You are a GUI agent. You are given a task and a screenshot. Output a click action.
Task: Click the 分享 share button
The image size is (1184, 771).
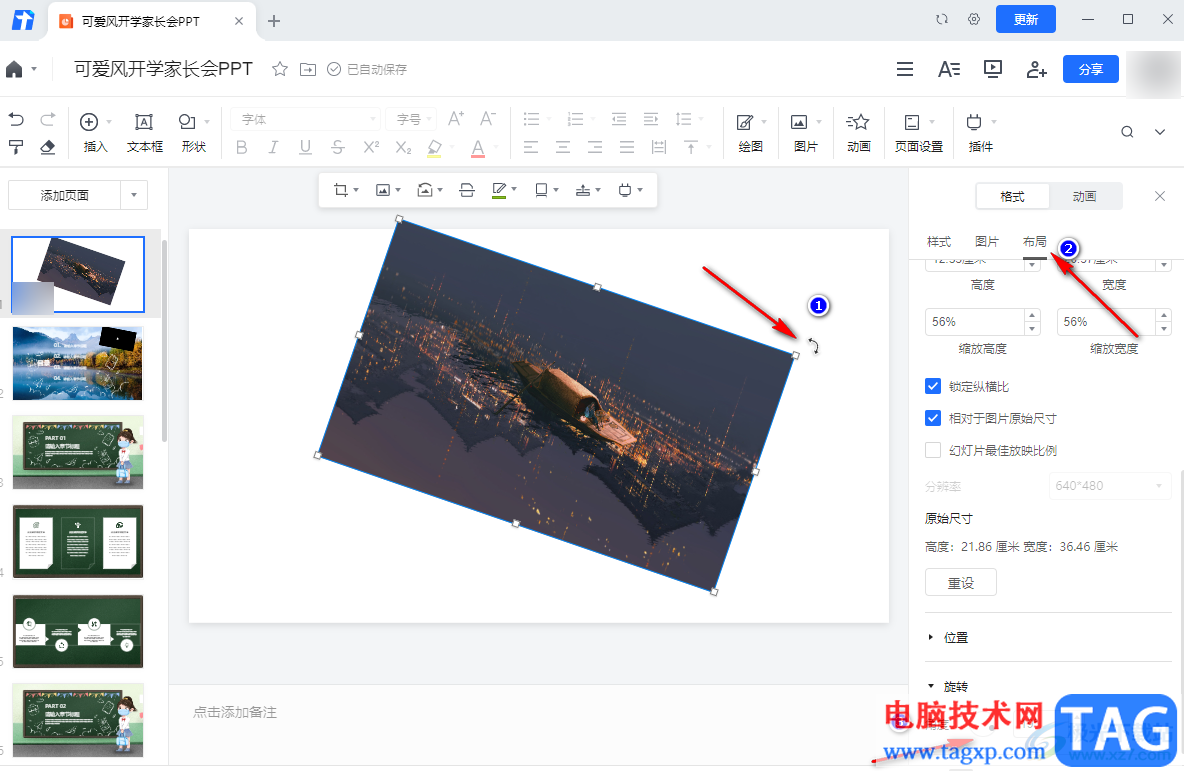tap(1090, 69)
